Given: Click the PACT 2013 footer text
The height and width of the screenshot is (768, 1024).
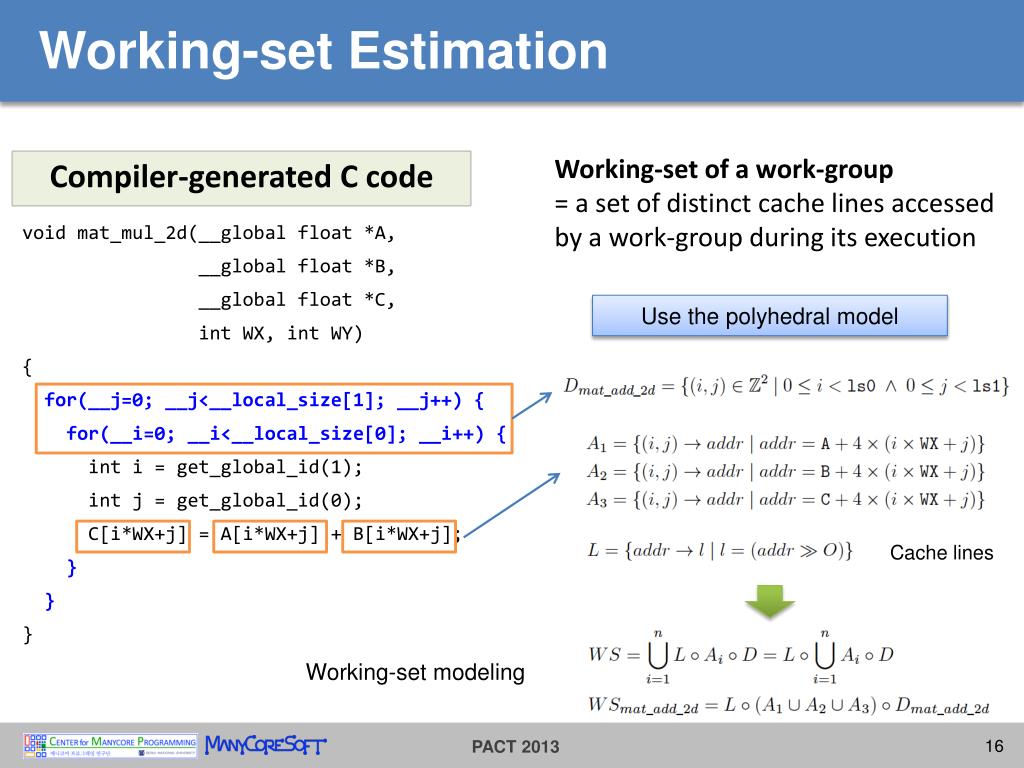Looking at the screenshot, I should [x=515, y=746].
